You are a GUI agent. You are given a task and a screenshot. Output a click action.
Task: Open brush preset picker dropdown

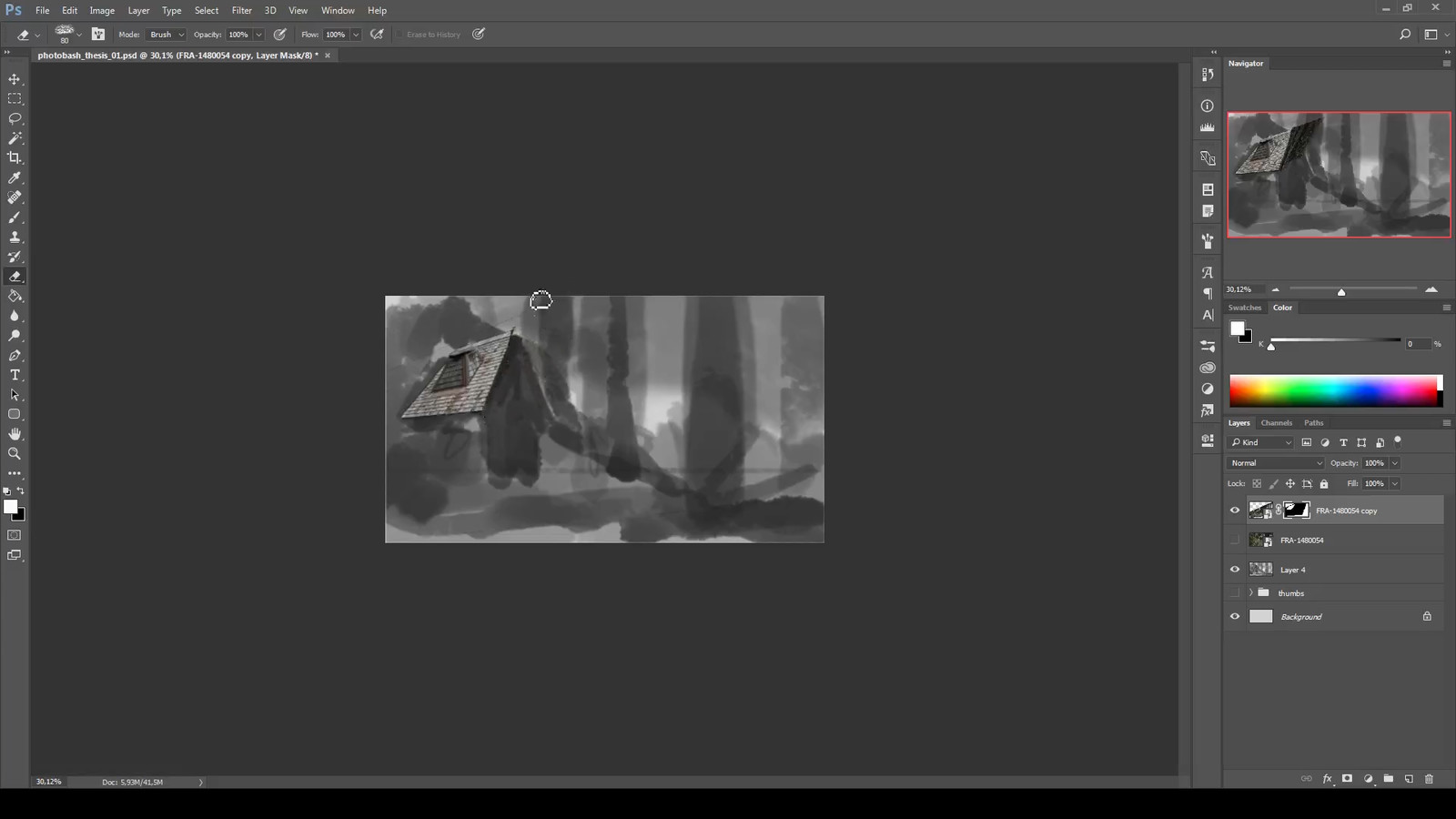click(x=79, y=35)
